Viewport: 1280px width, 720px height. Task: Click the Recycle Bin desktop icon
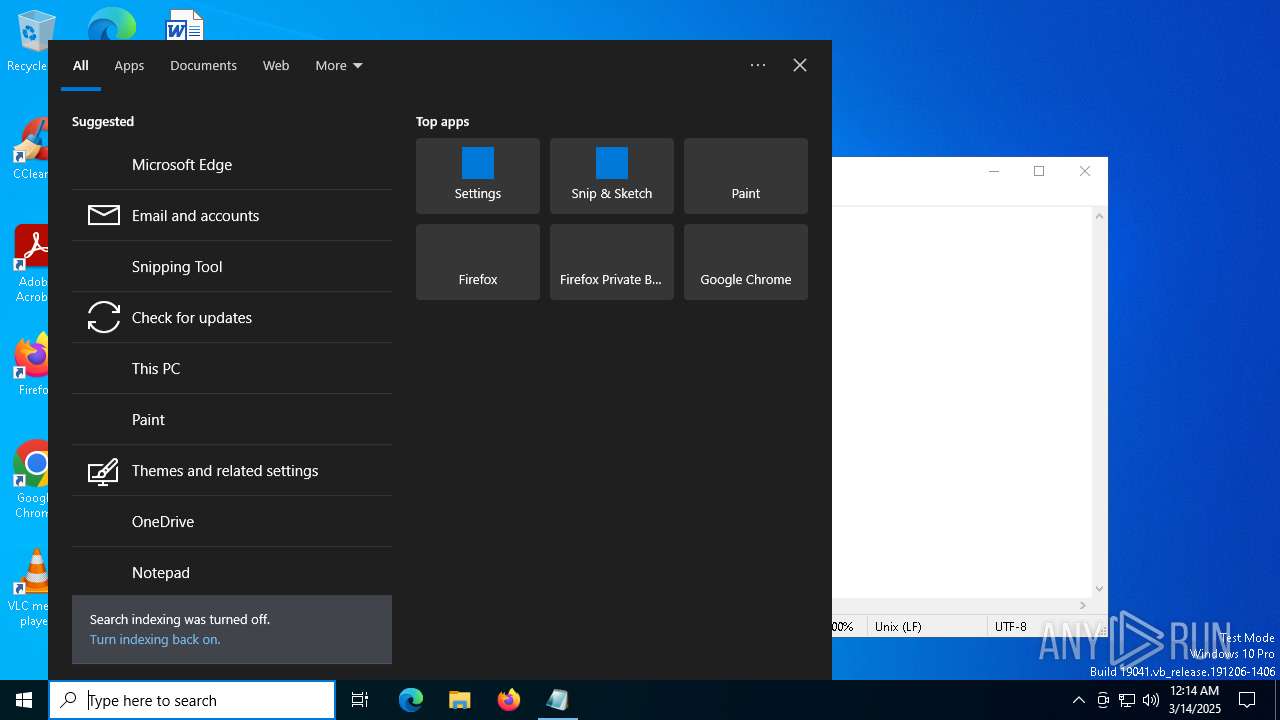[30, 40]
